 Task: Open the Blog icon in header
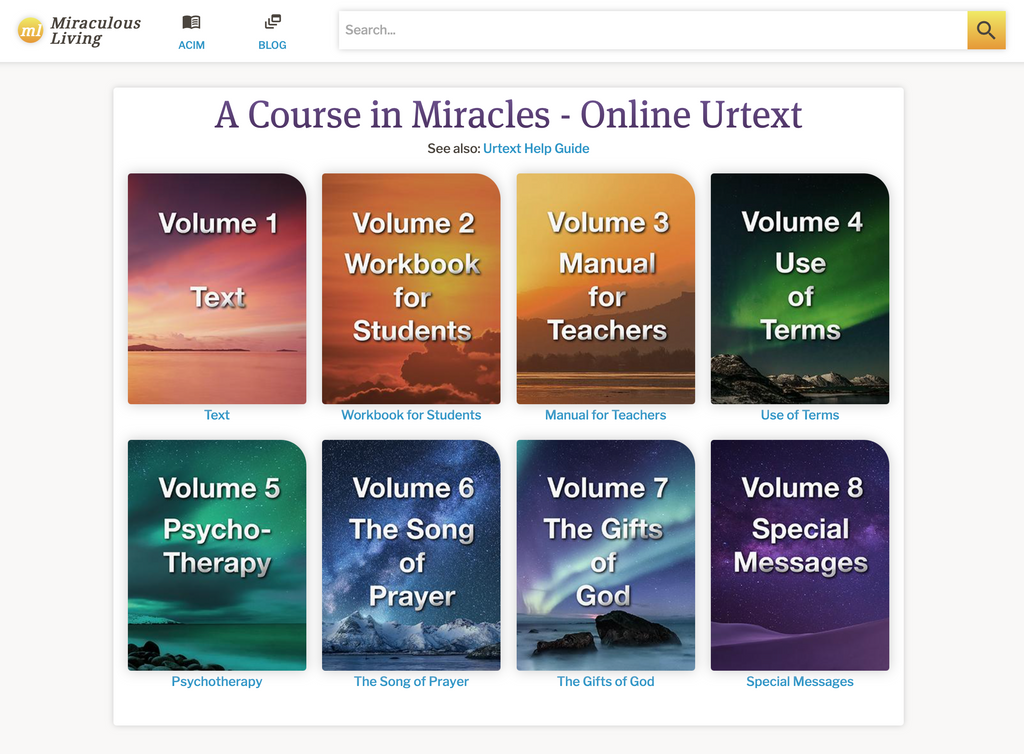click(x=272, y=22)
